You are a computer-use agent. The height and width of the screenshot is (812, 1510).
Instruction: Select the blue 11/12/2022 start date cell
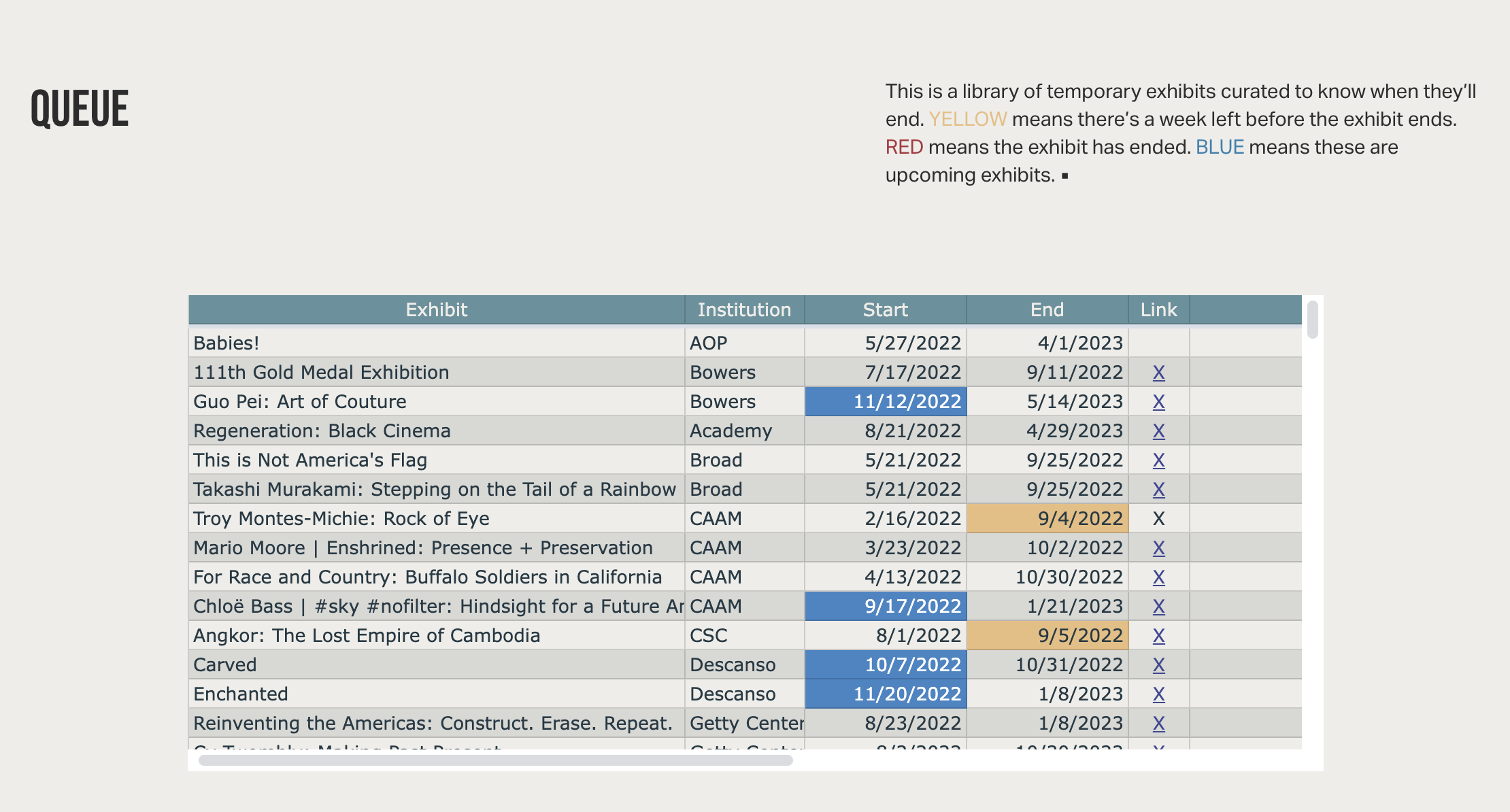tap(886, 402)
